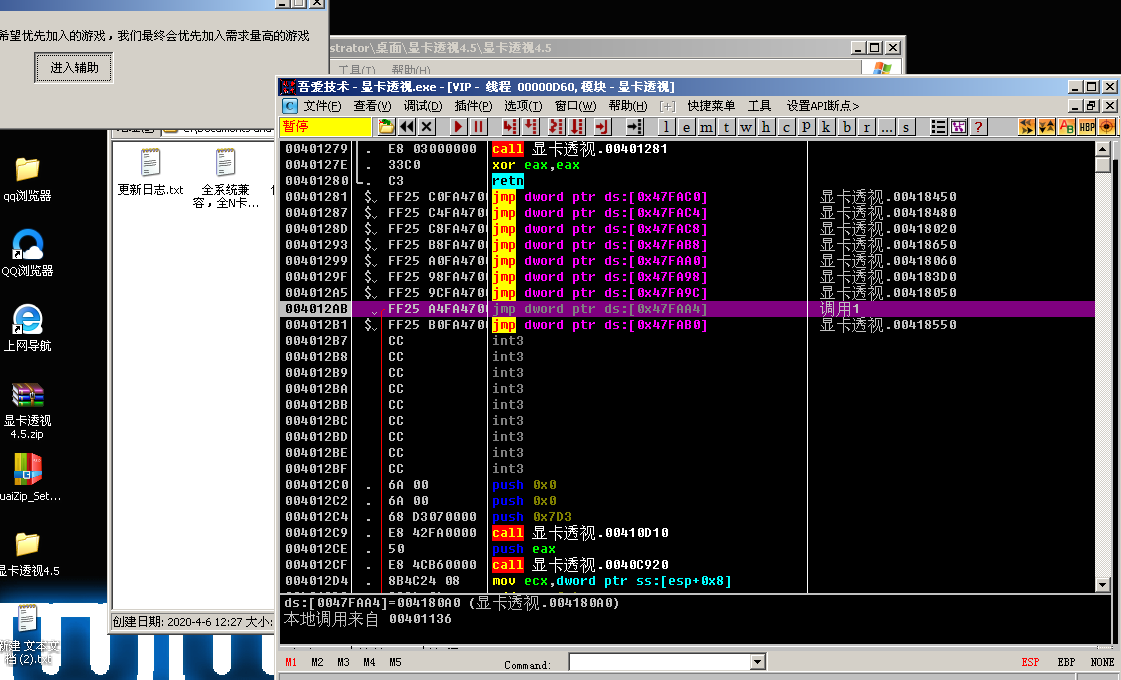Run the program with the red play icon
Image resolution: width=1121 pixels, height=680 pixels.
click(x=458, y=127)
